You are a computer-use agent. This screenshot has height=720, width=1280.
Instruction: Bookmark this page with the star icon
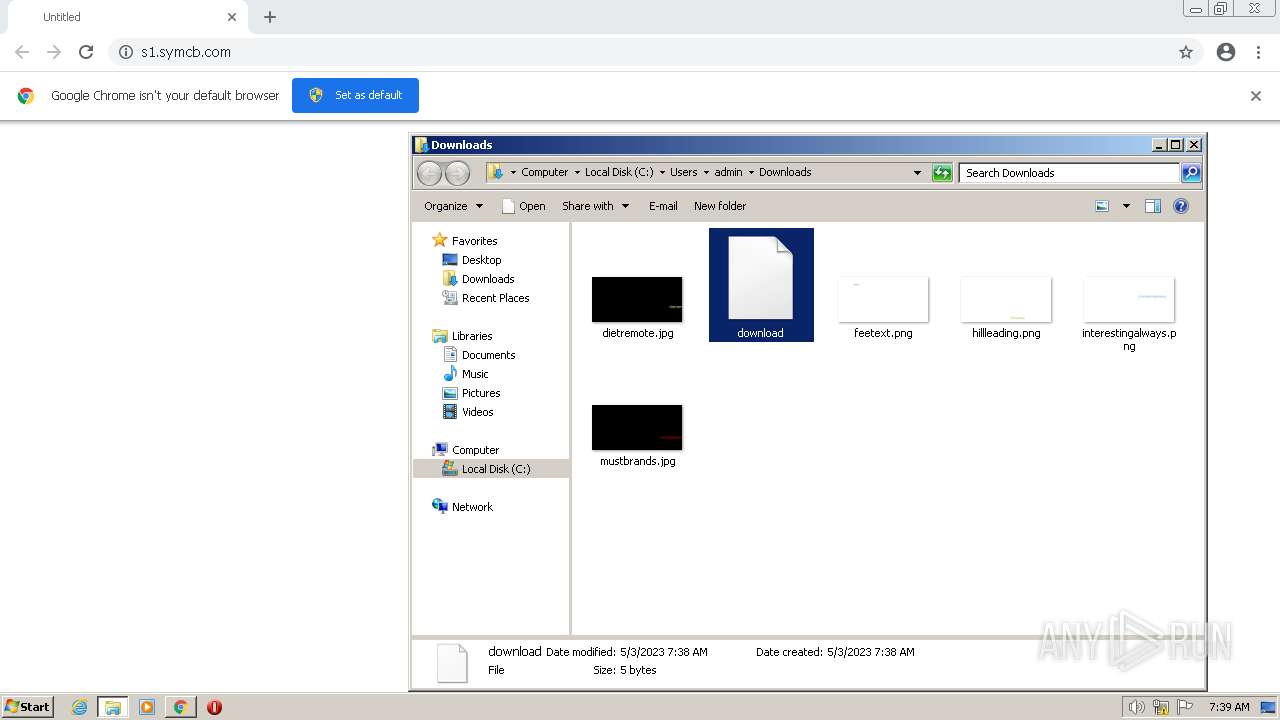tap(1186, 52)
